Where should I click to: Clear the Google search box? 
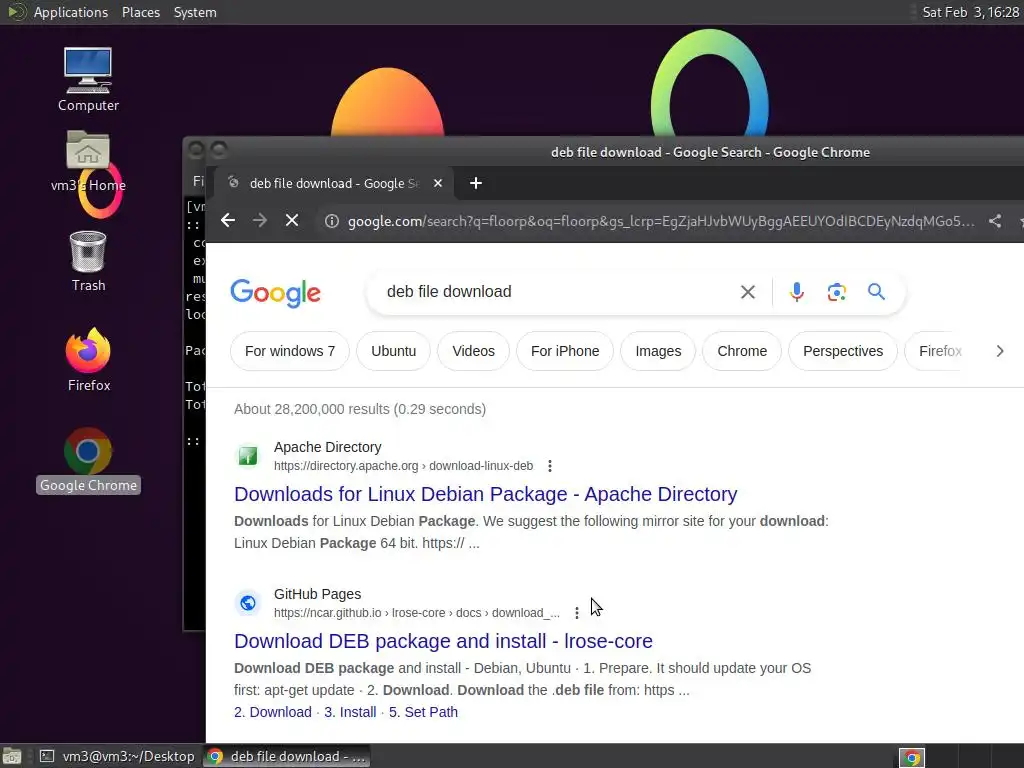pos(748,292)
